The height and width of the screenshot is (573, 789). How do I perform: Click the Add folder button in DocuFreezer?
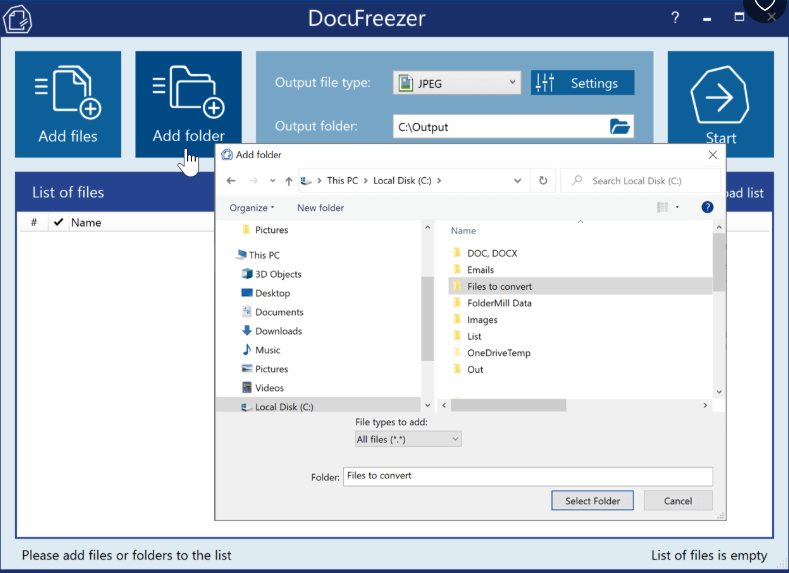[x=188, y=104]
